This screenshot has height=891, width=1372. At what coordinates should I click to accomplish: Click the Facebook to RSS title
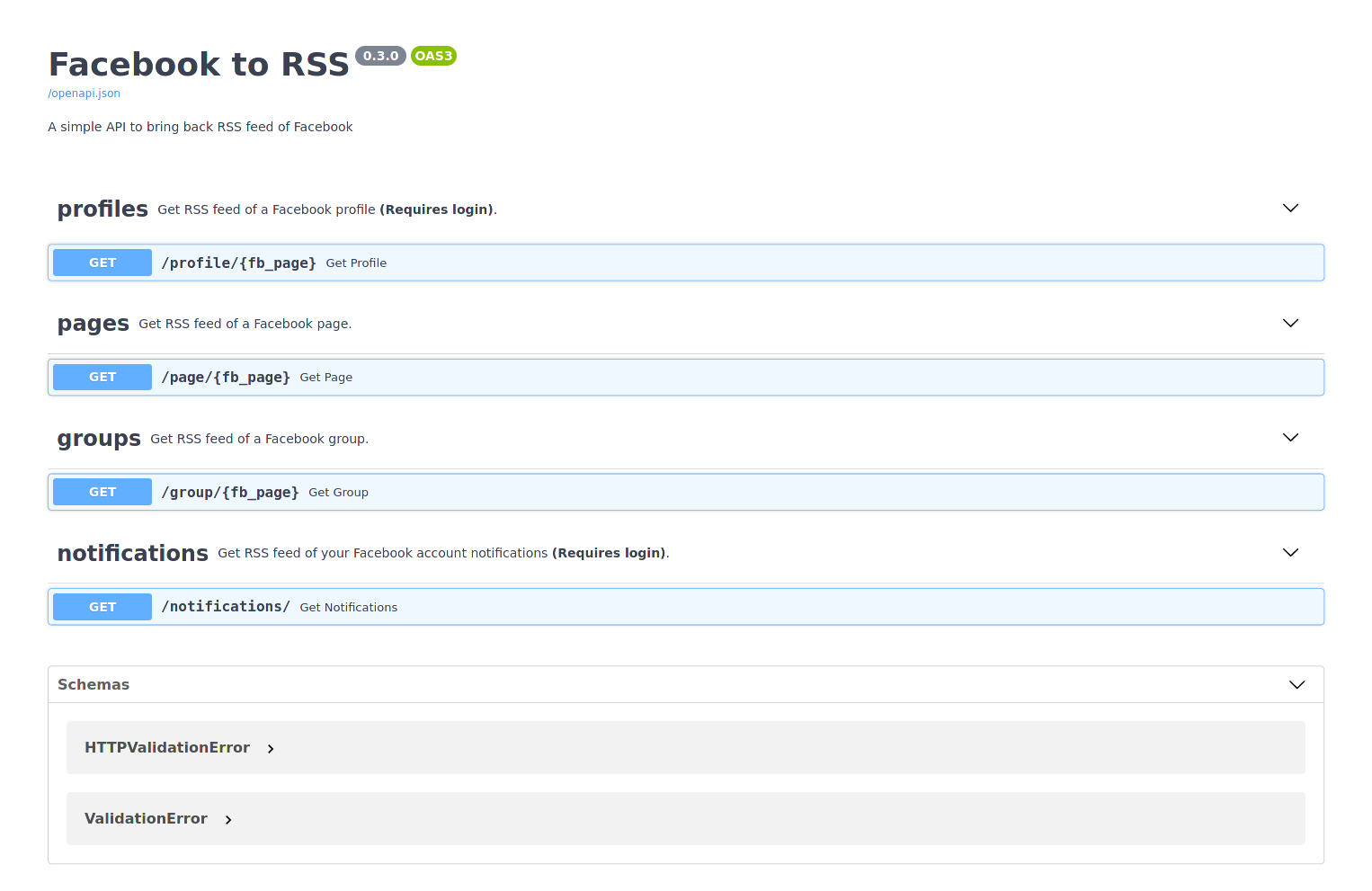[199, 65]
